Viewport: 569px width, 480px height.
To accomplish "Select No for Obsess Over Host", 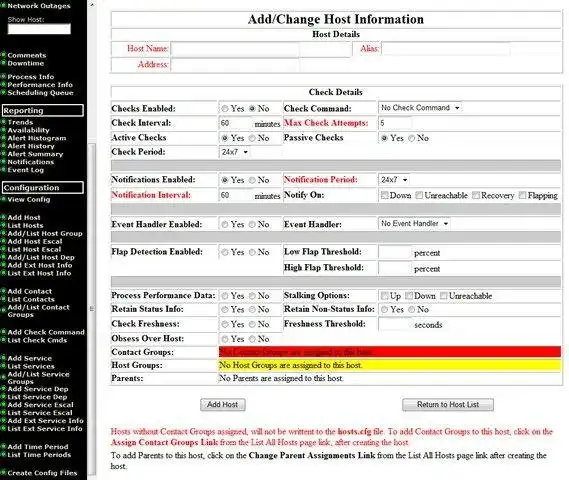I will 252,339.
